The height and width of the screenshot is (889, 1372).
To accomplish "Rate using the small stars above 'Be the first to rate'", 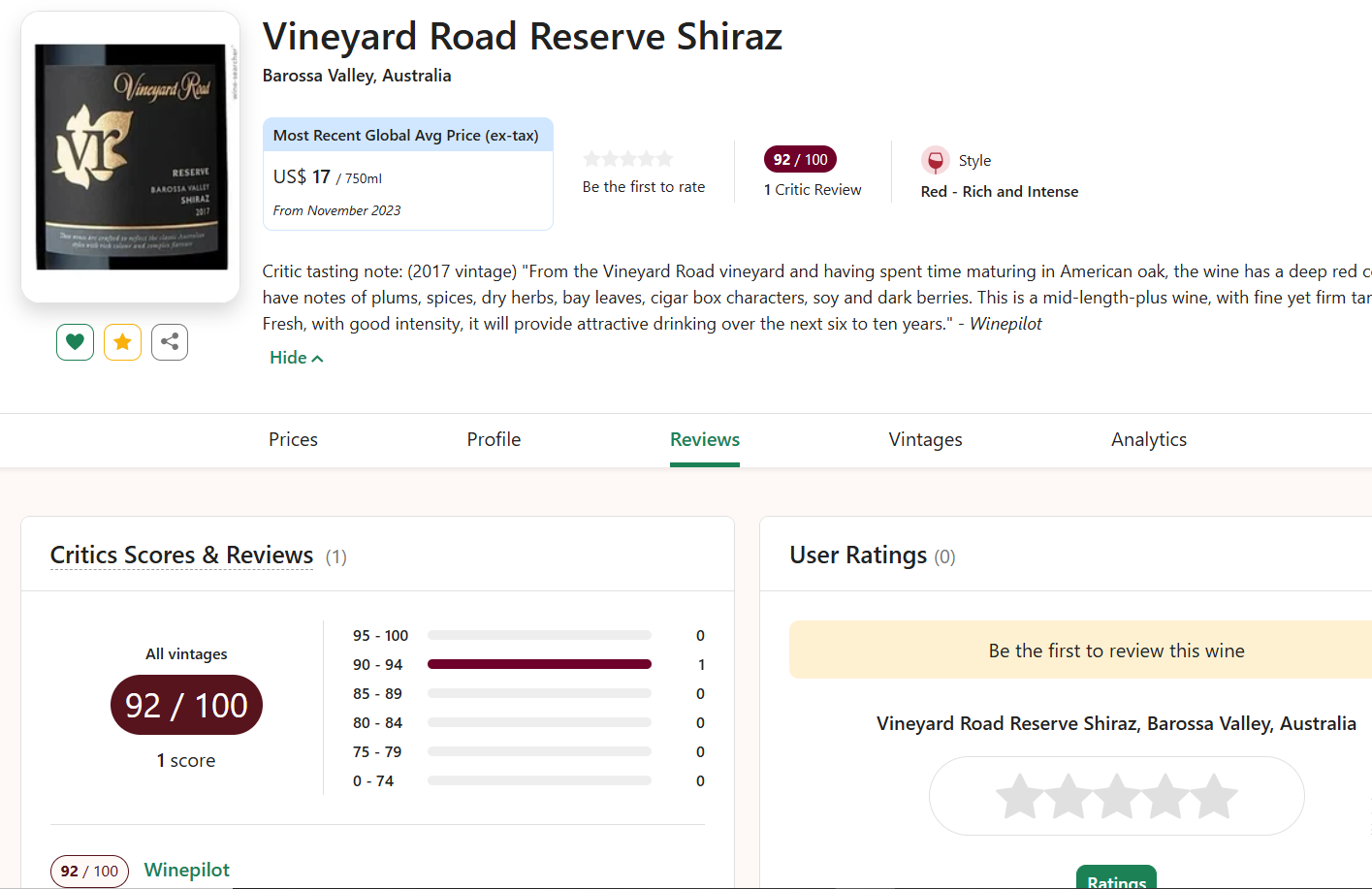I will point(627,159).
